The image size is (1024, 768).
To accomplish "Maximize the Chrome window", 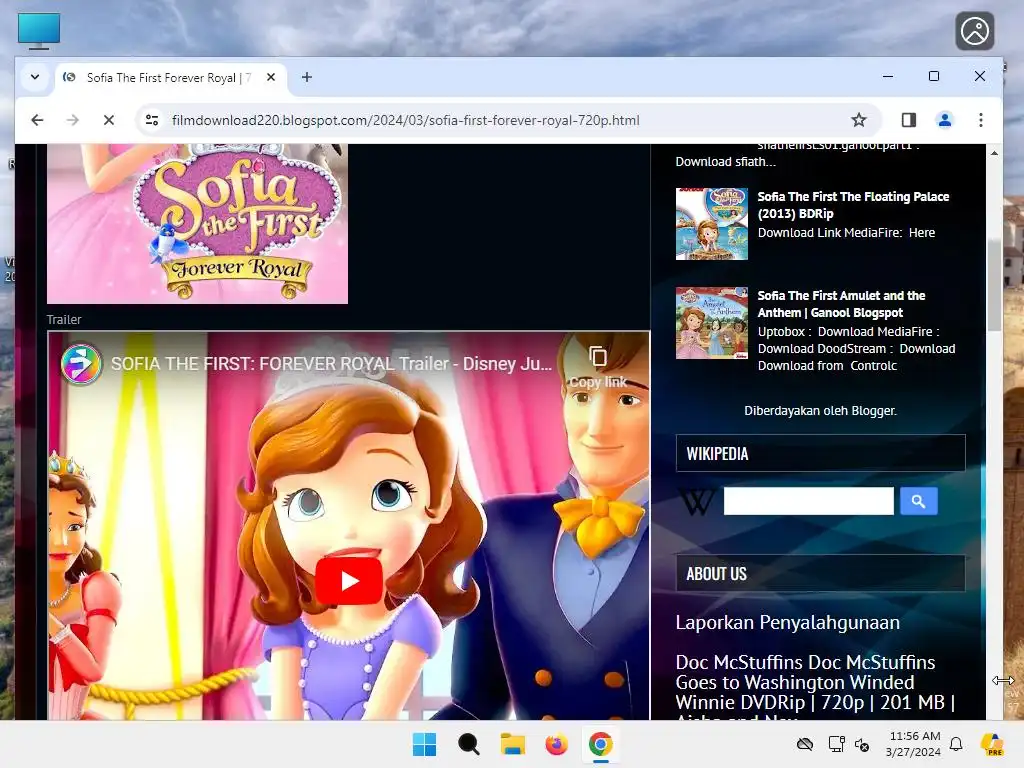I will (x=934, y=76).
